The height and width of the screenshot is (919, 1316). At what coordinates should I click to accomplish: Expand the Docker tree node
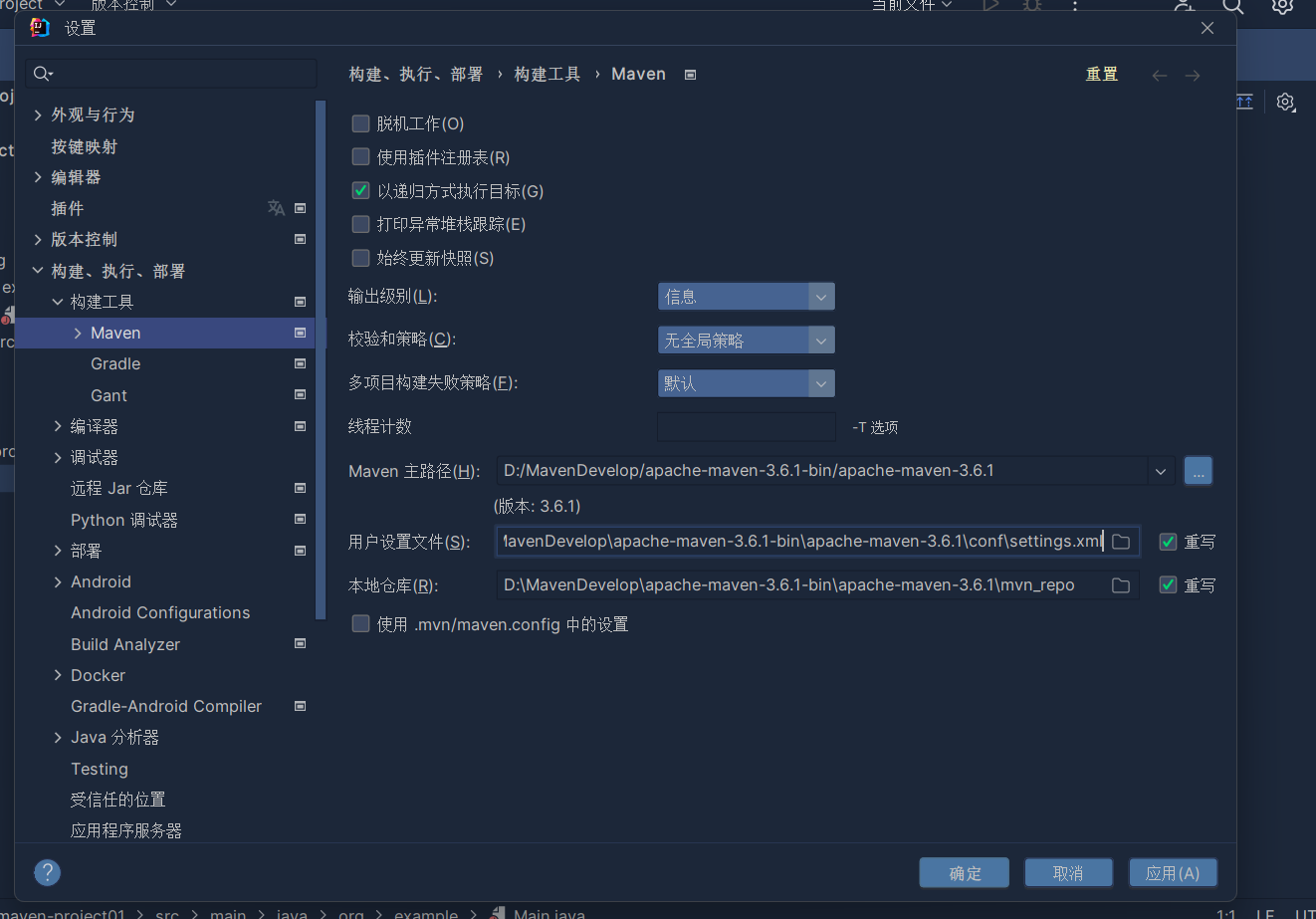click(x=58, y=675)
